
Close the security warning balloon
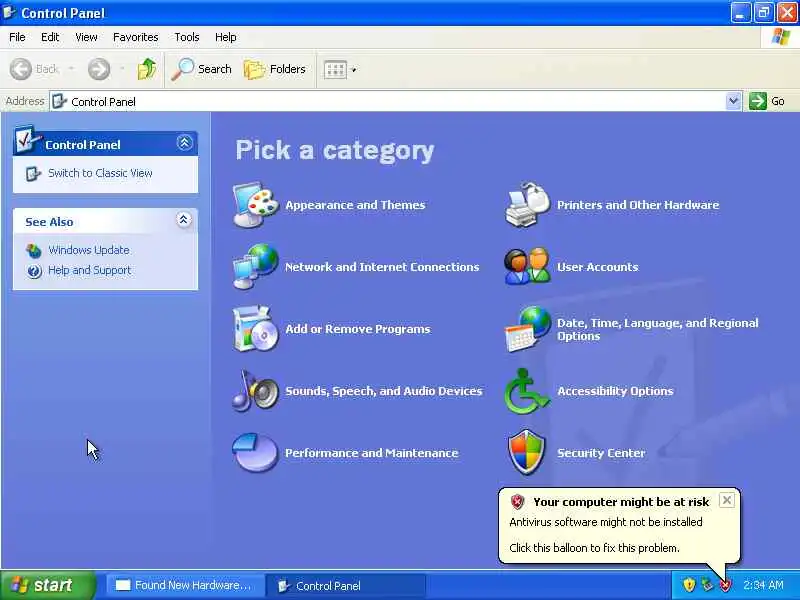click(x=727, y=500)
